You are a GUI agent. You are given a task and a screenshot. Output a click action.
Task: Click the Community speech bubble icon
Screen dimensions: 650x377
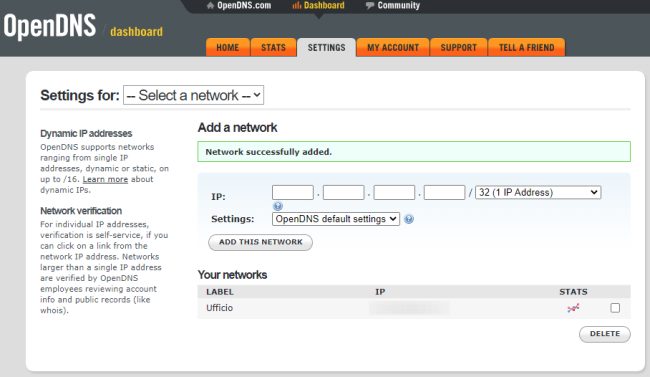[370, 5]
